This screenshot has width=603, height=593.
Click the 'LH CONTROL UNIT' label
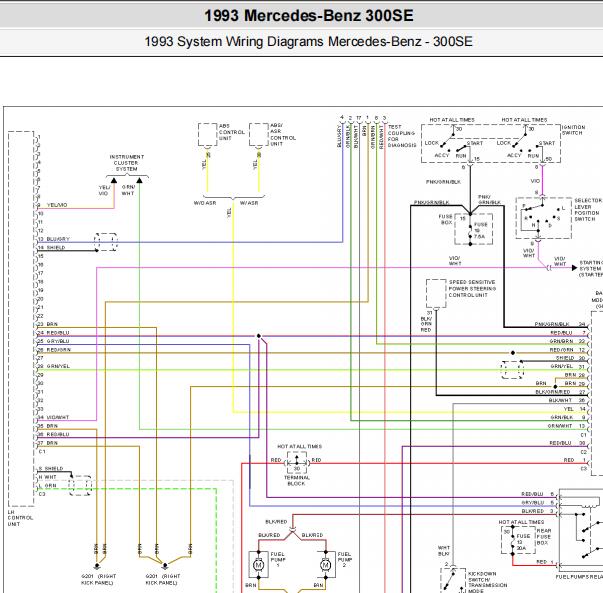20,518
